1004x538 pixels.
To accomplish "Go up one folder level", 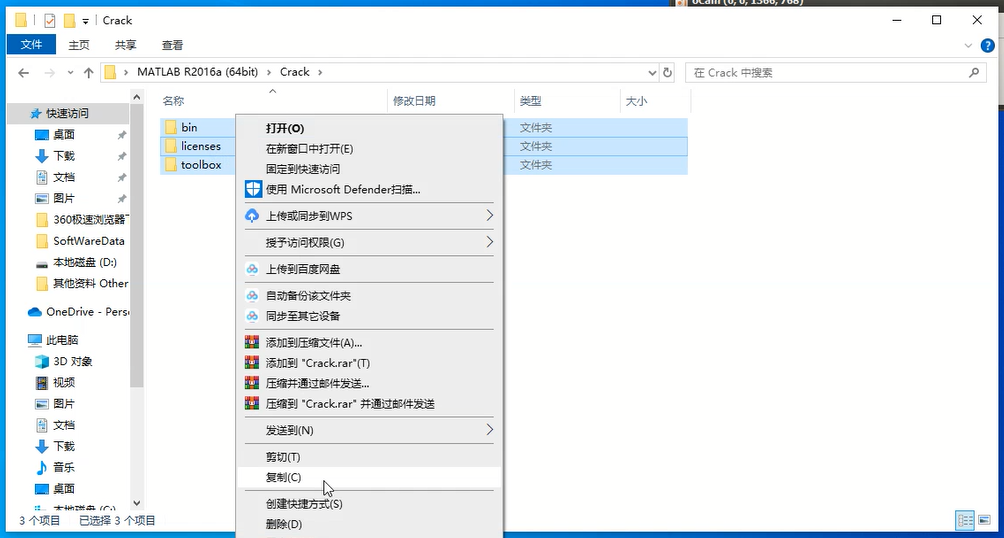I will [89, 72].
